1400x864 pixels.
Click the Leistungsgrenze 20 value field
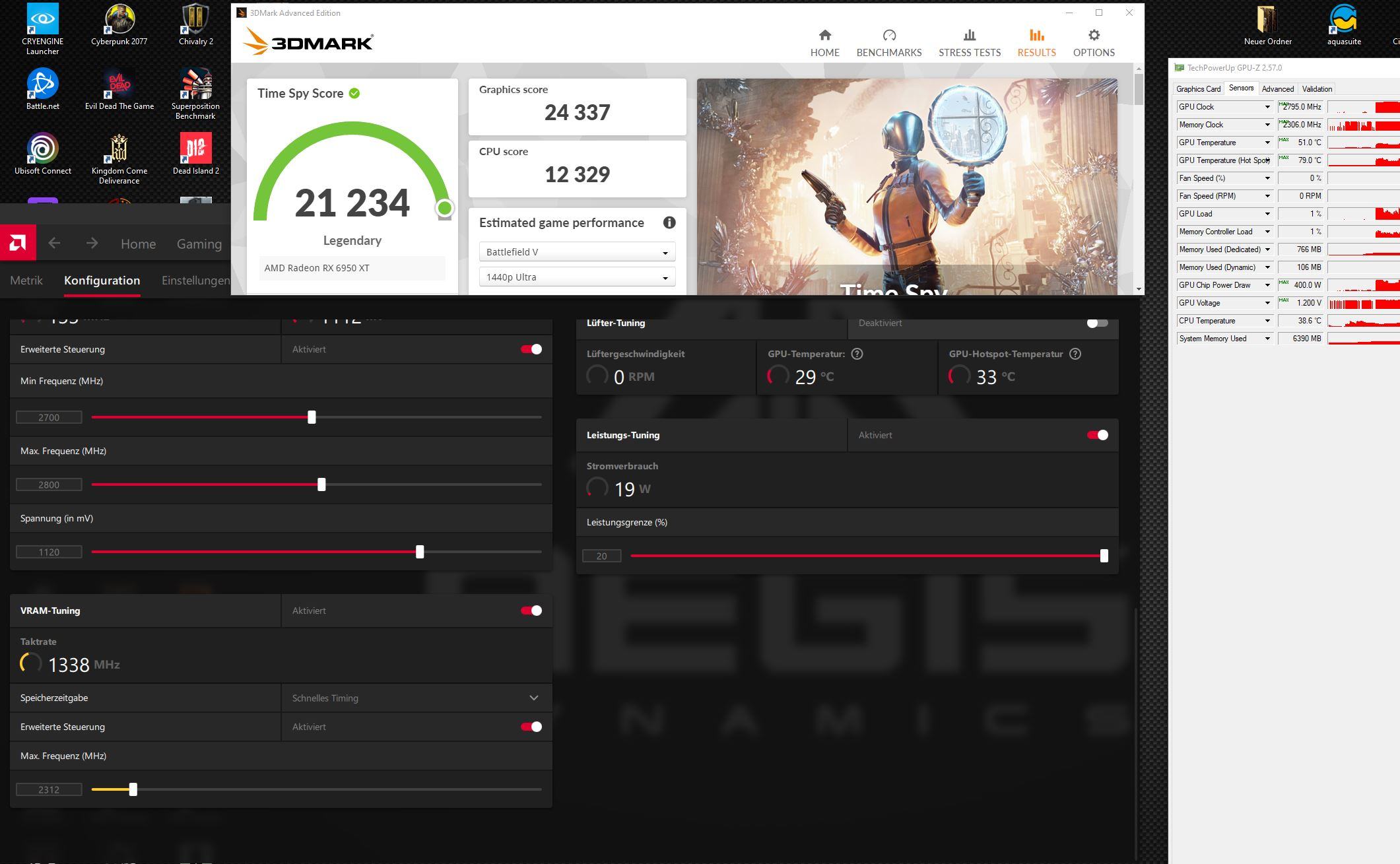coord(601,556)
